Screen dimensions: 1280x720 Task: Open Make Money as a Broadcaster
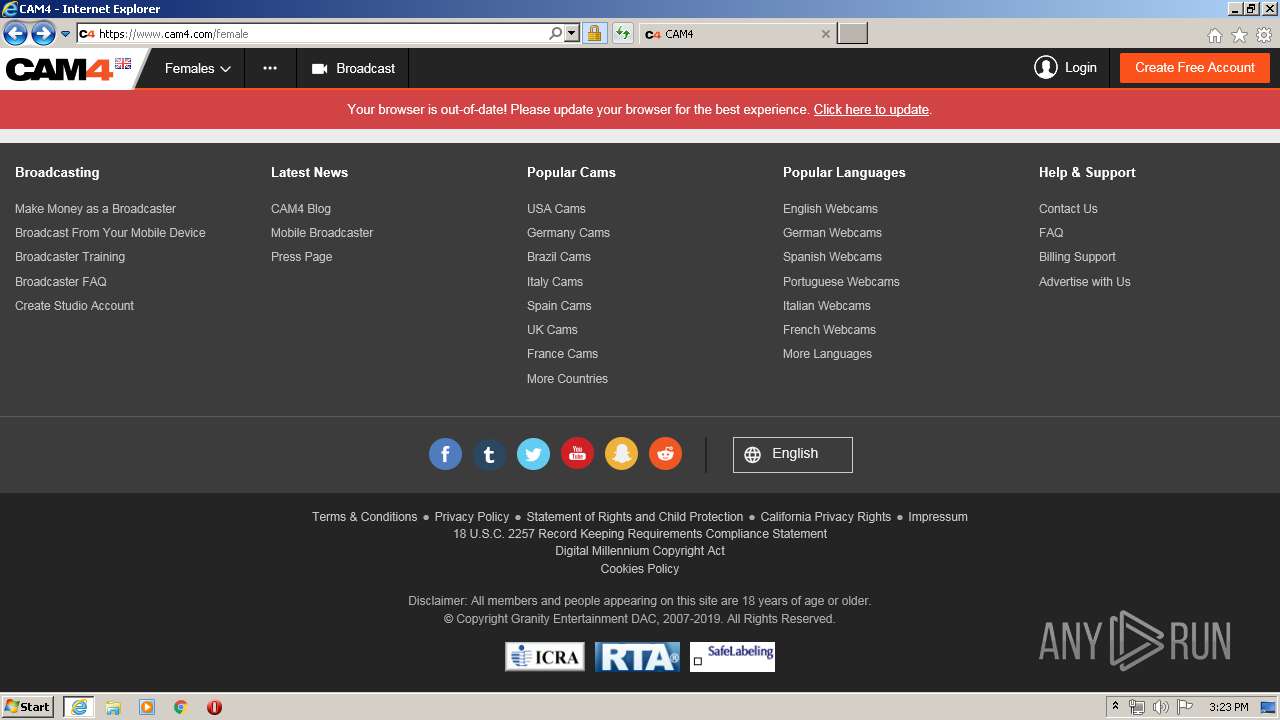(x=95, y=209)
